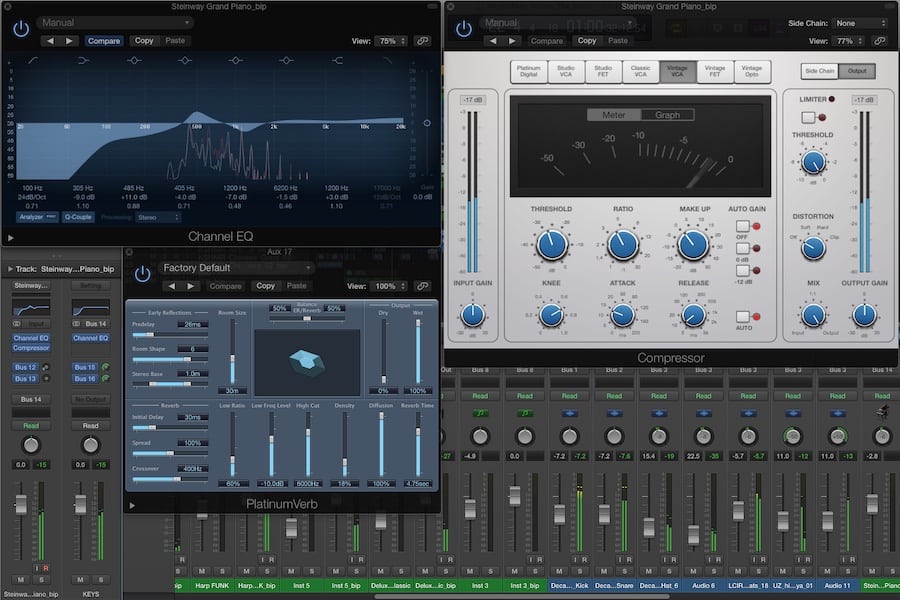
Task: Click the link icon in Compressor header
Action: click(879, 41)
